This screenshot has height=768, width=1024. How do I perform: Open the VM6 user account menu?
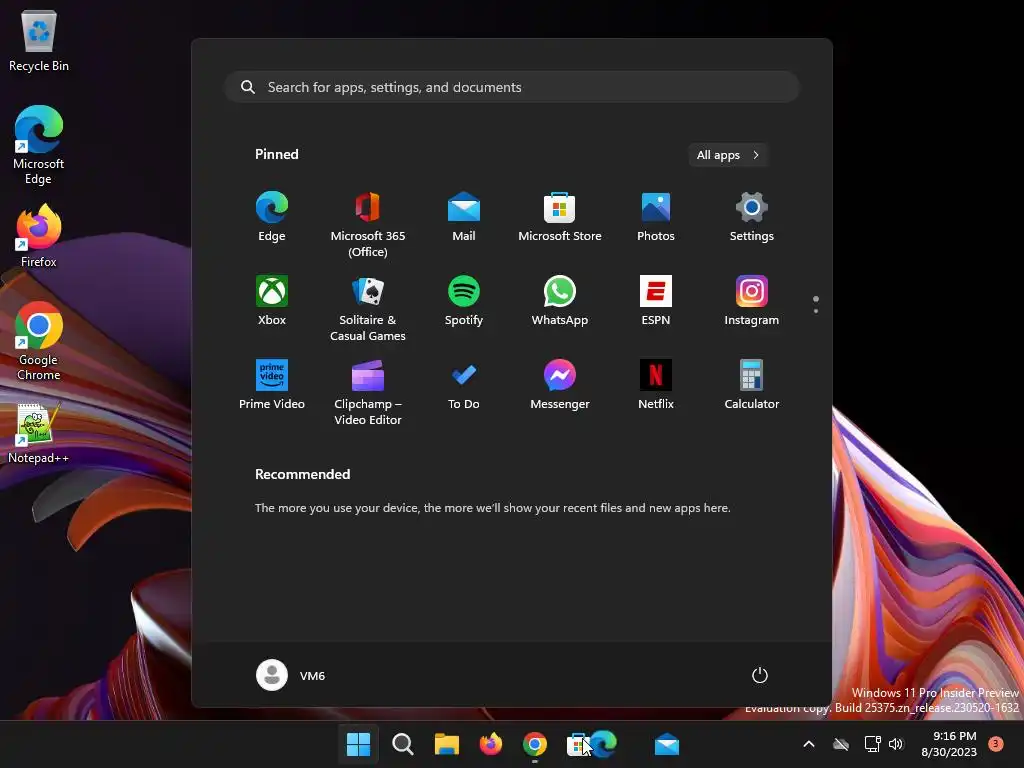click(x=291, y=675)
